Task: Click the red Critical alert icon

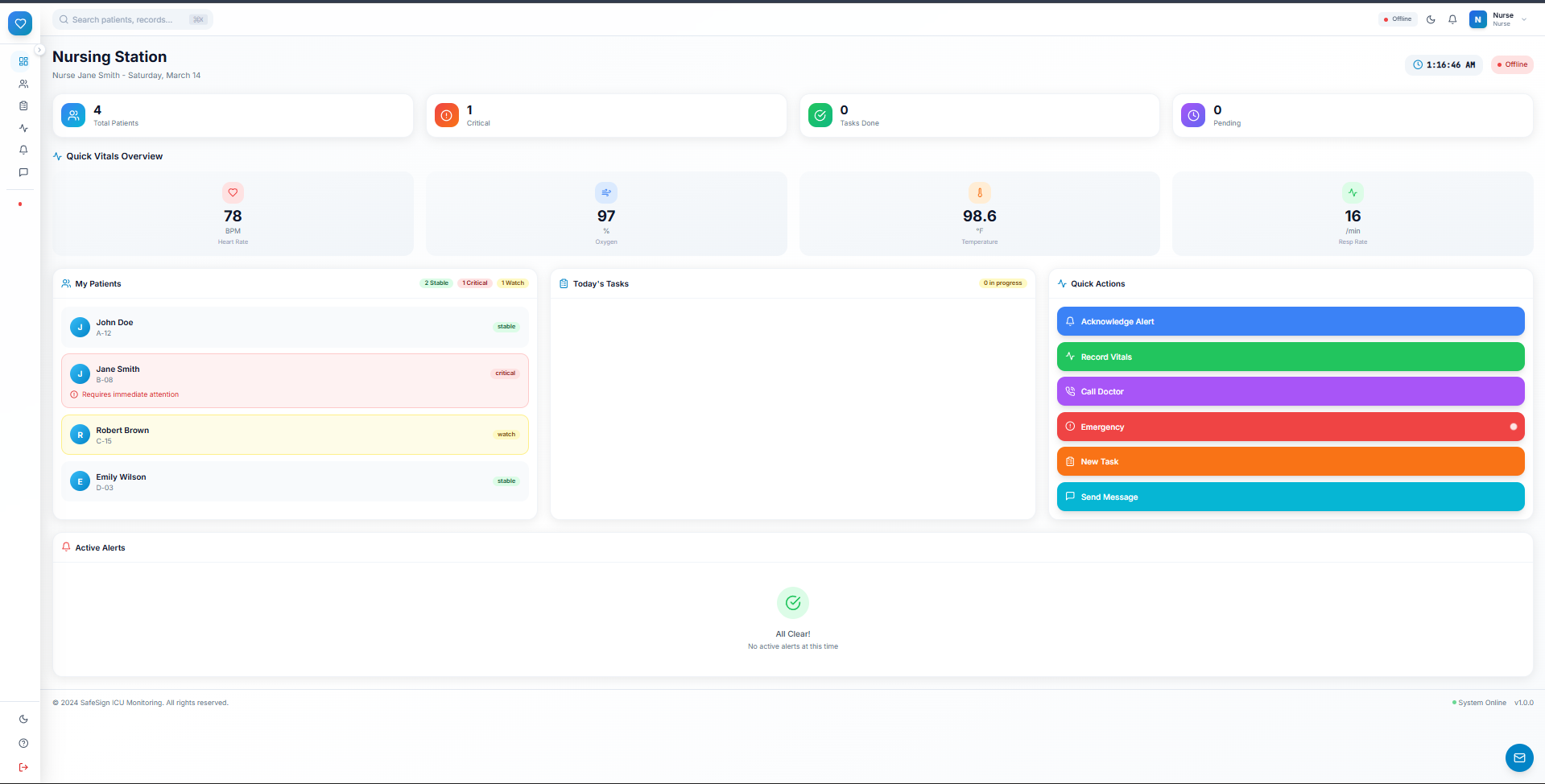Action: pyautogui.click(x=447, y=115)
